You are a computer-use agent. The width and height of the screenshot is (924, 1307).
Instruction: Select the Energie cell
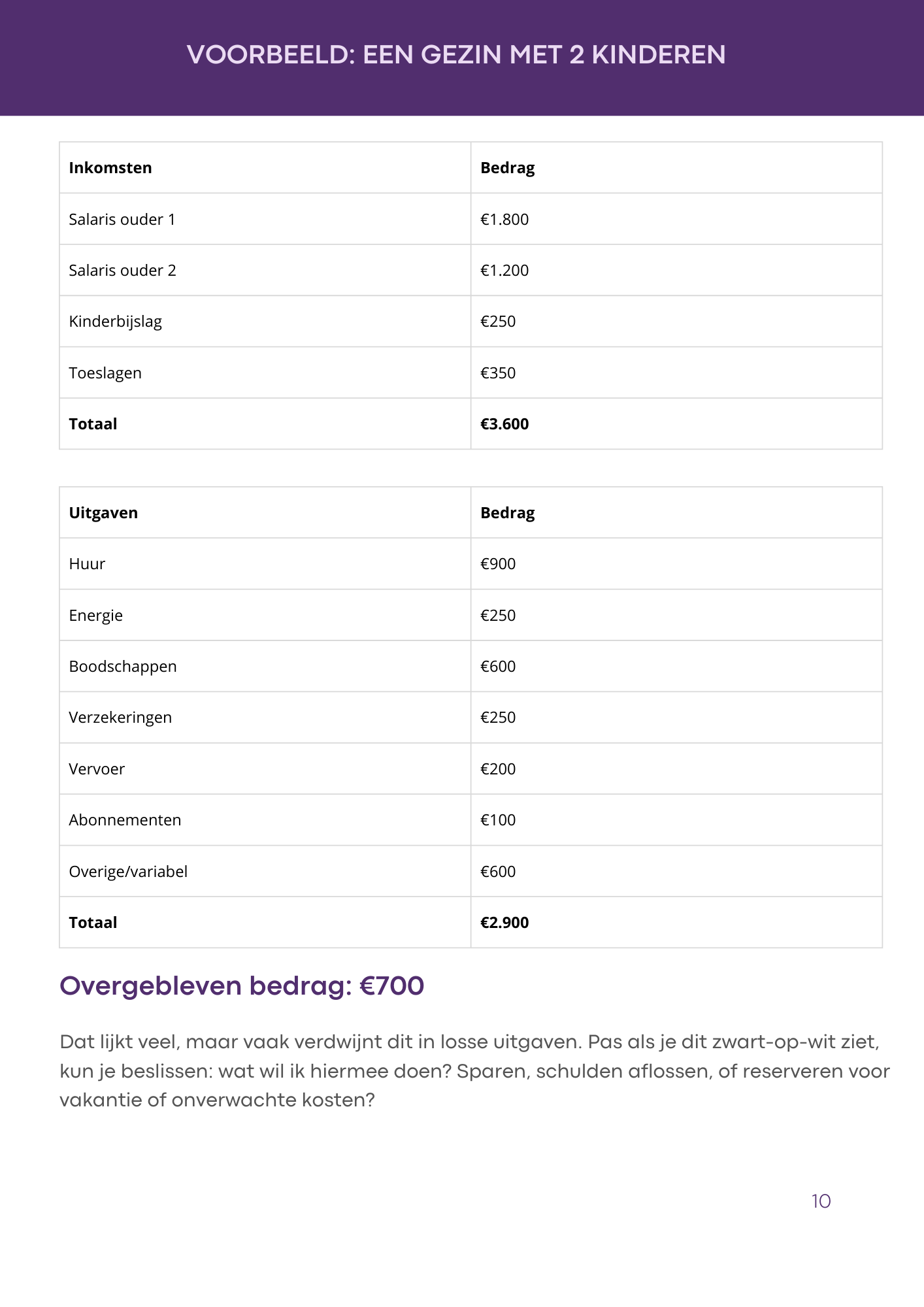tap(96, 616)
